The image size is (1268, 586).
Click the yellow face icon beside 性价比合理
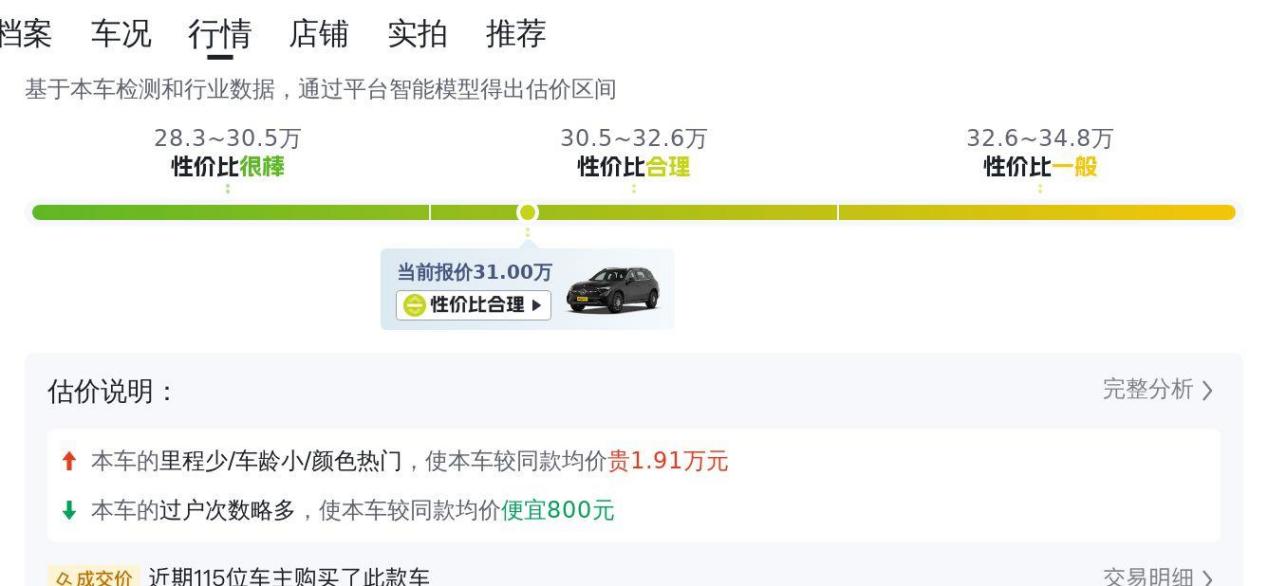pyautogui.click(x=414, y=305)
